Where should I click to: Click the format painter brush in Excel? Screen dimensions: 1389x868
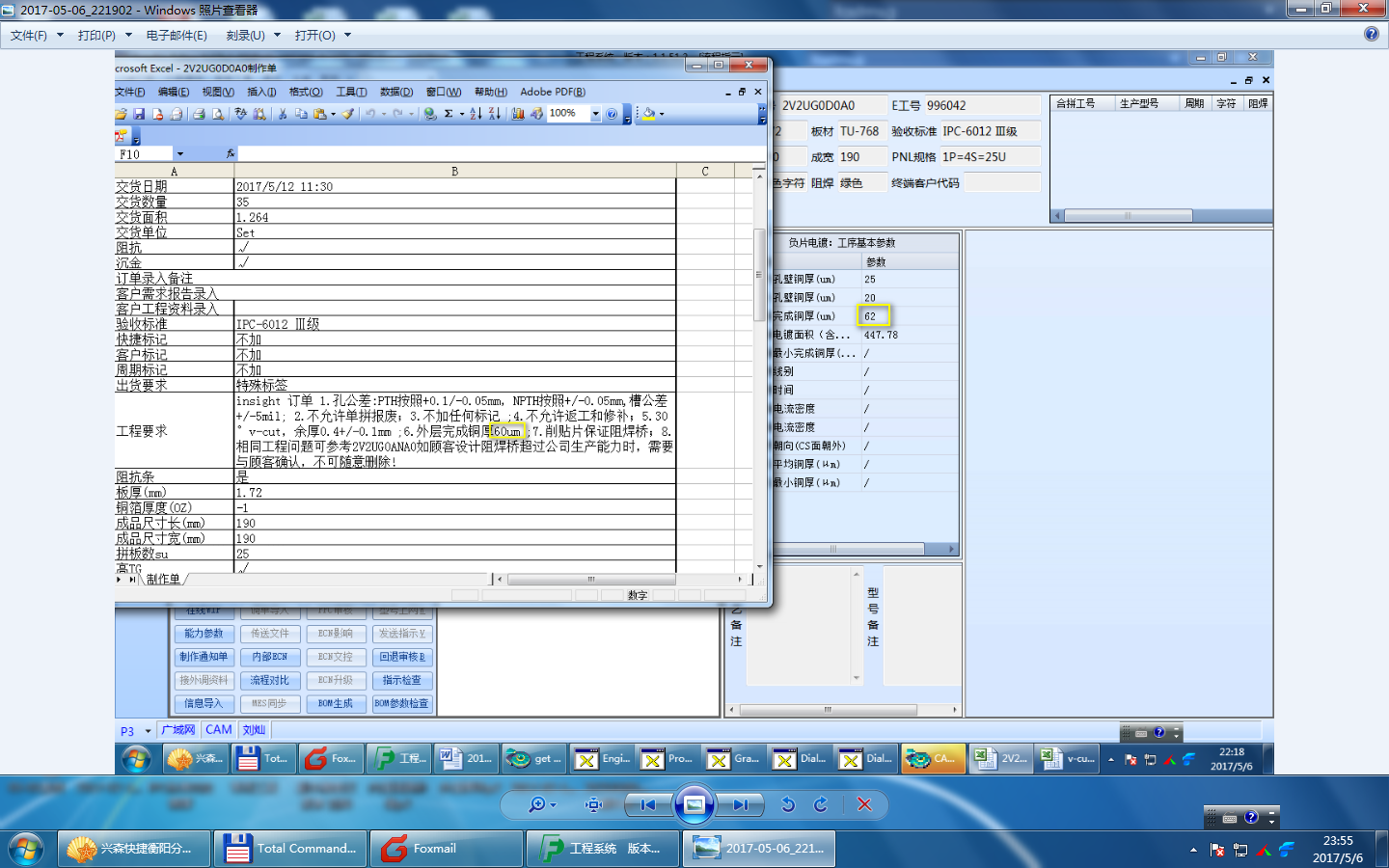(x=347, y=114)
